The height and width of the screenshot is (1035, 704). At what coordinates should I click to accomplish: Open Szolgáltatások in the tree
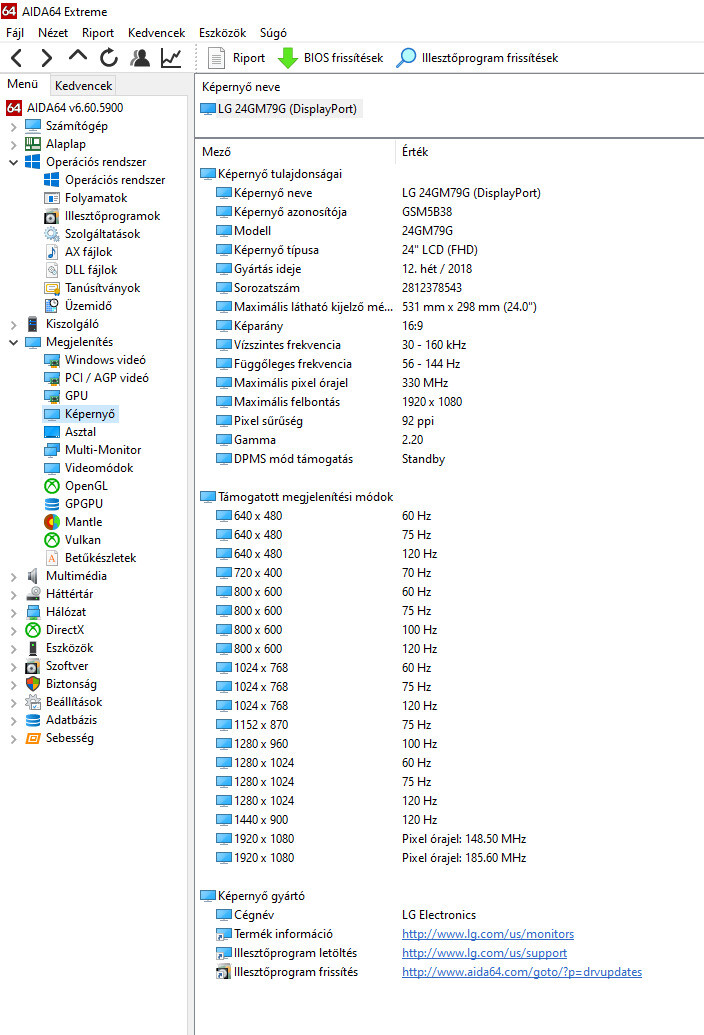coord(92,234)
